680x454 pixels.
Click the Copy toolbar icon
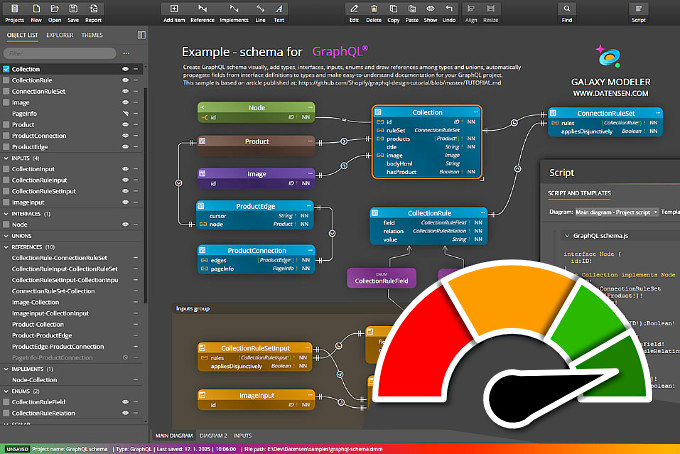[393, 13]
